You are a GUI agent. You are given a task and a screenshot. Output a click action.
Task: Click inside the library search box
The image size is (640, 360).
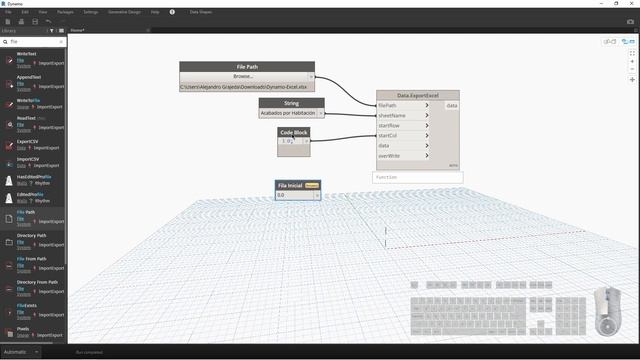pyautogui.click(x=33, y=42)
